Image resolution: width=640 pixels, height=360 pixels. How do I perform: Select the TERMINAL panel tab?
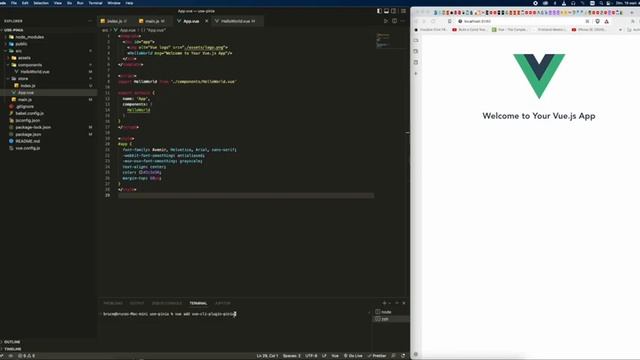tap(198, 303)
